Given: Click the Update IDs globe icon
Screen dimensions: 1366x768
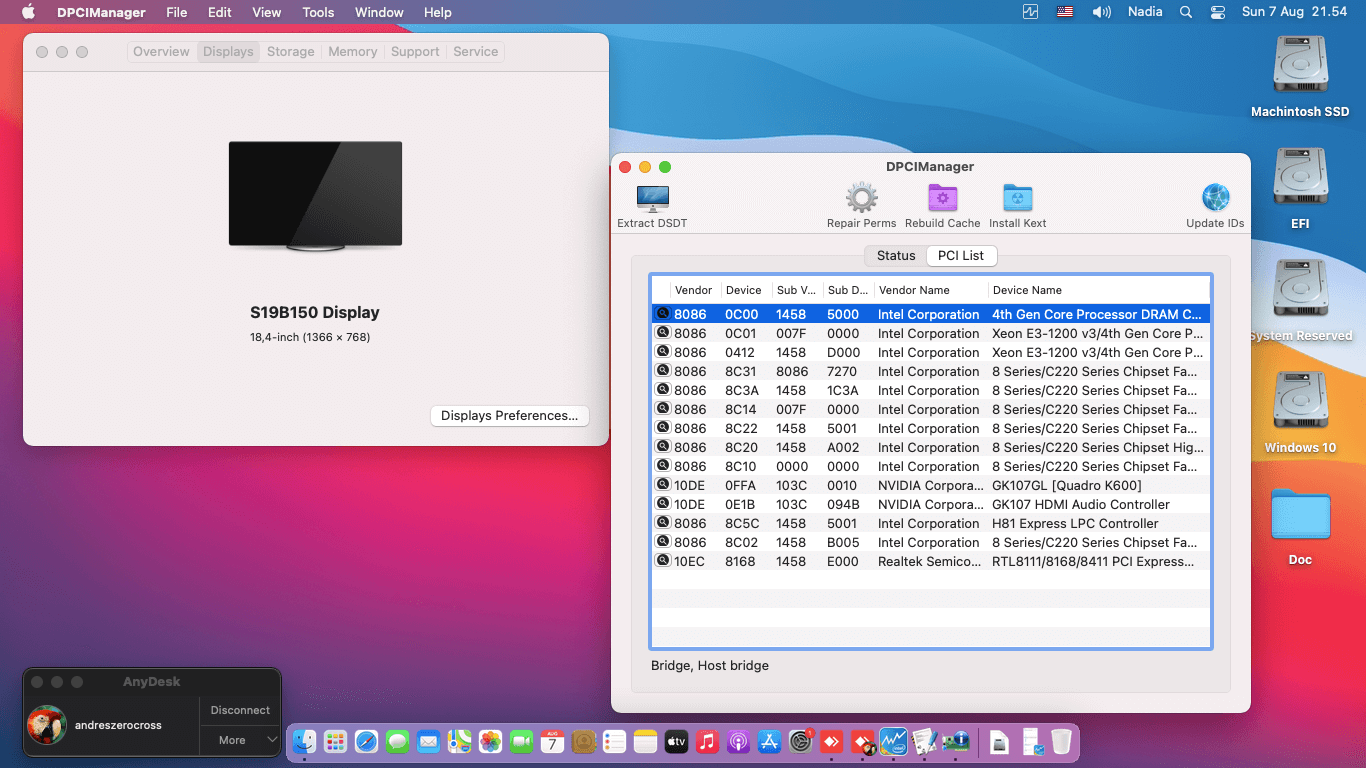Looking at the screenshot, I should pyautogui.click(x=1215, y=198).
